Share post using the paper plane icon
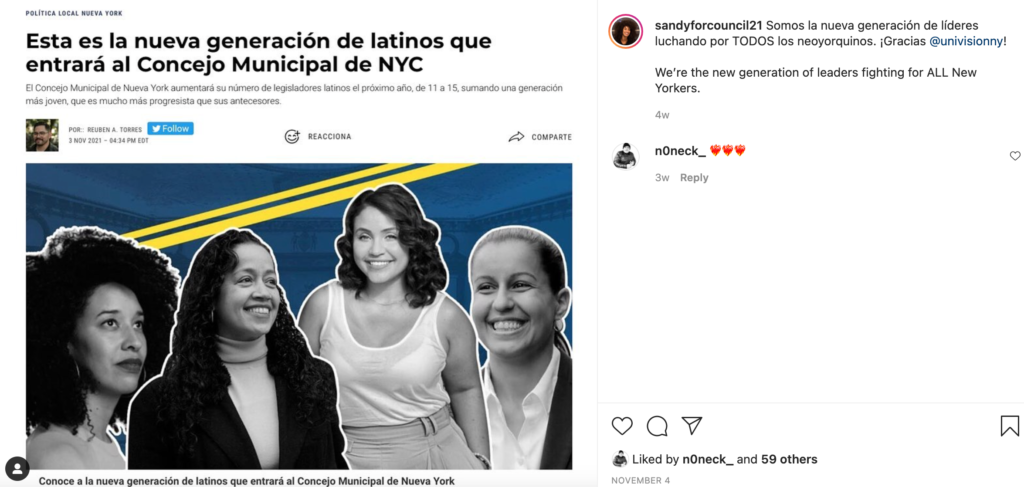The height and width of the screenshot is (487, 1024). point(692,426)
